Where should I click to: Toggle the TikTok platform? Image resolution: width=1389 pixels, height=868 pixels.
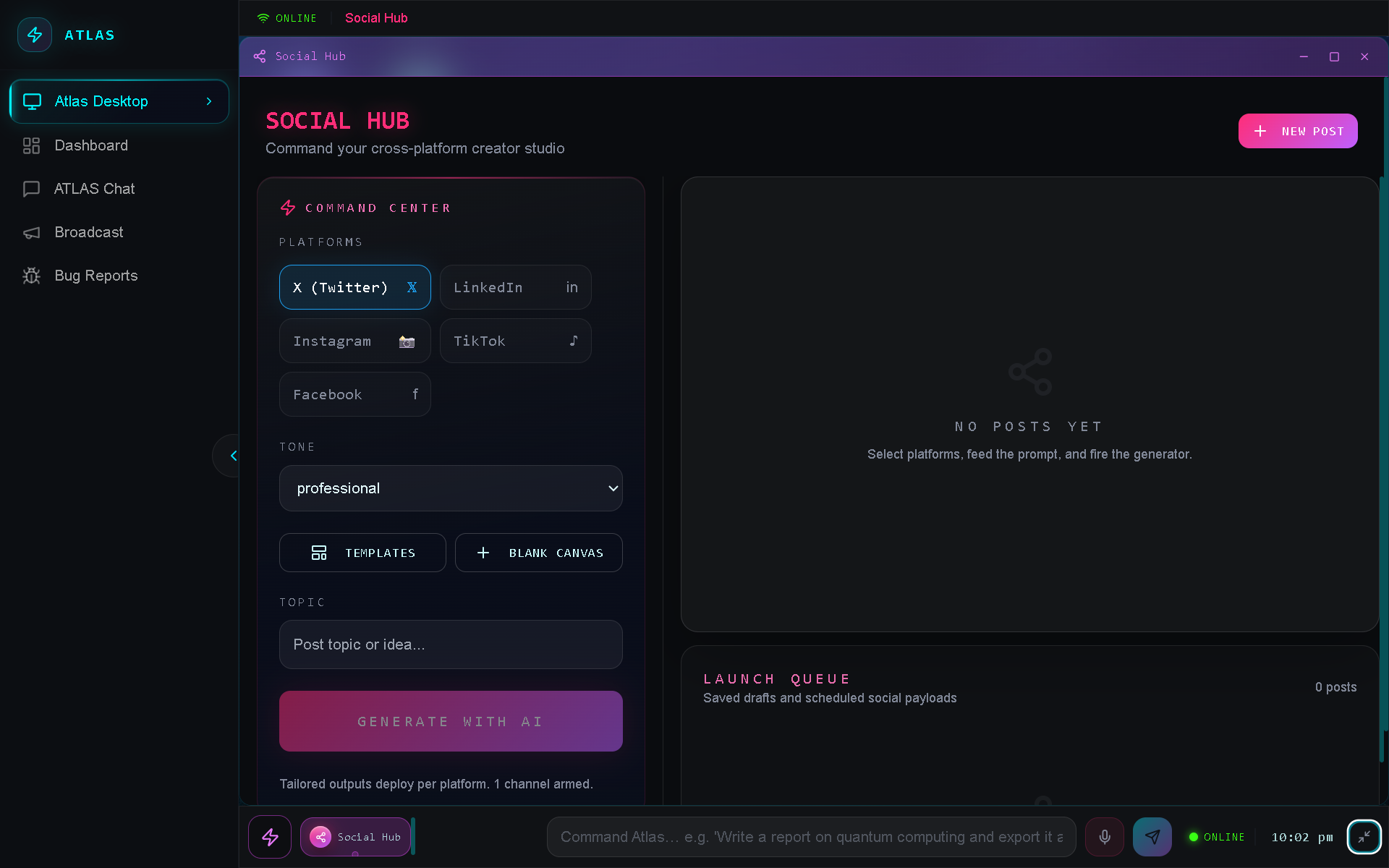tap(516, 341)
